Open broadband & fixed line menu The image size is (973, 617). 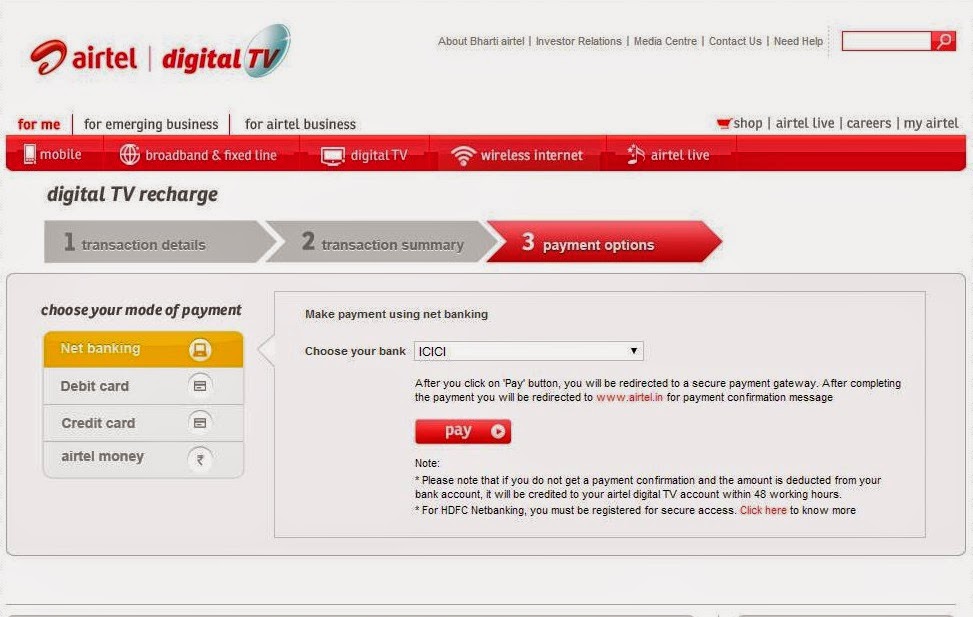[x=198, y=155]
